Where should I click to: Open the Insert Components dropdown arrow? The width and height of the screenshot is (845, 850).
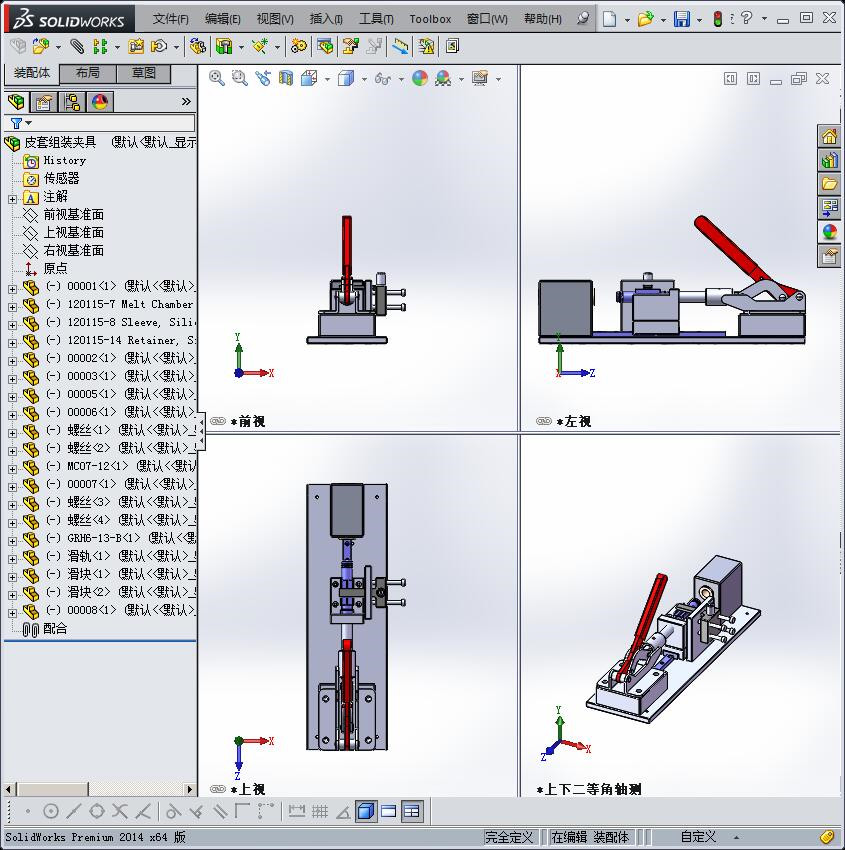click(58, 47)
